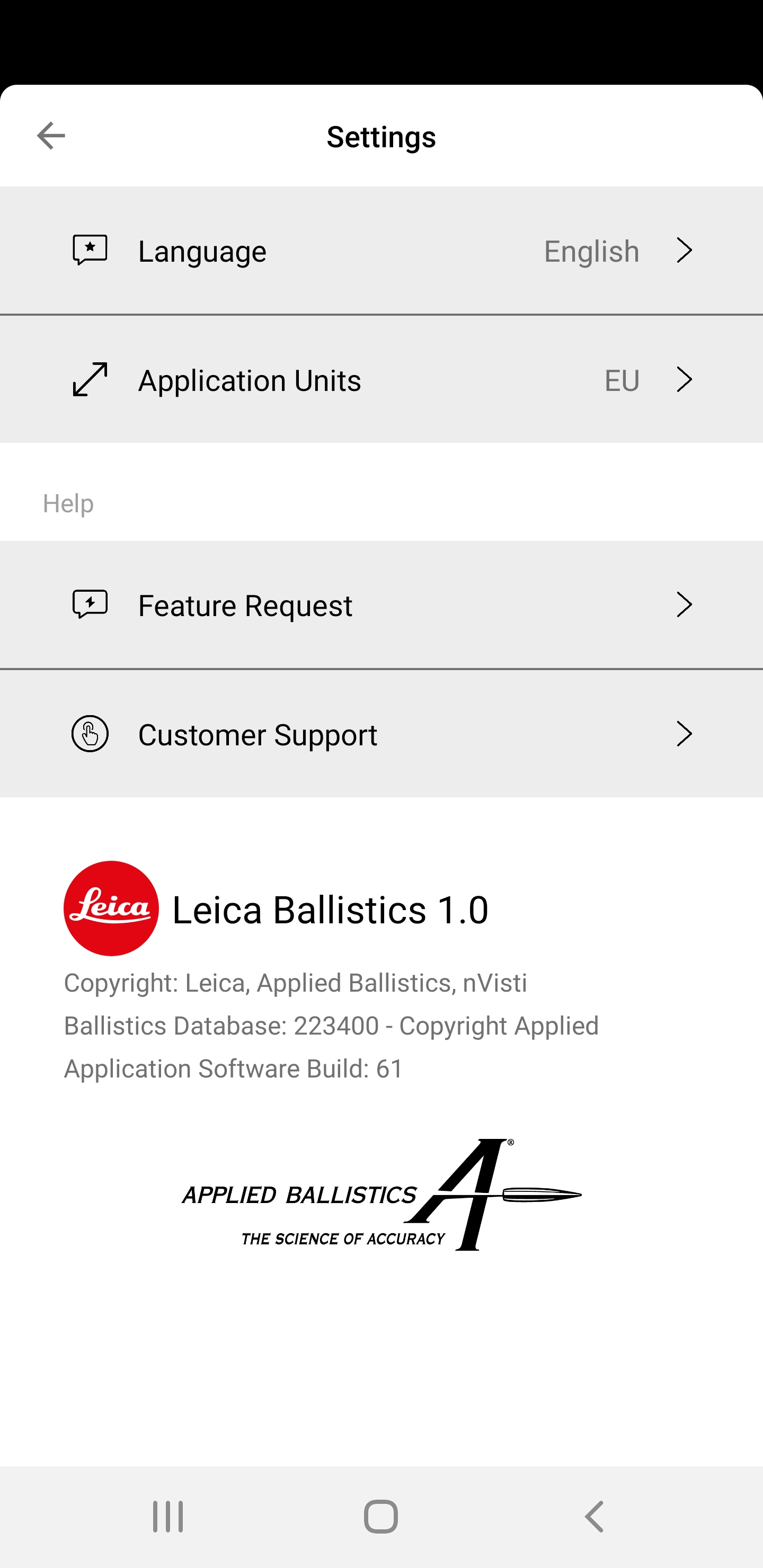Tap the Applied Ballistics logo image

pyautogui.click(x=381, y=1194)
